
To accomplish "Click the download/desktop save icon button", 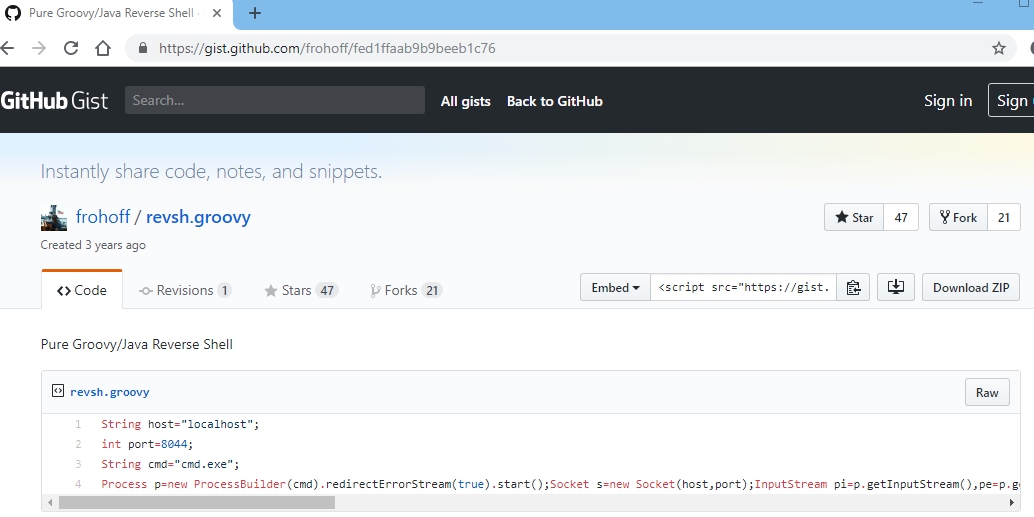I will (x=896, y=288).
